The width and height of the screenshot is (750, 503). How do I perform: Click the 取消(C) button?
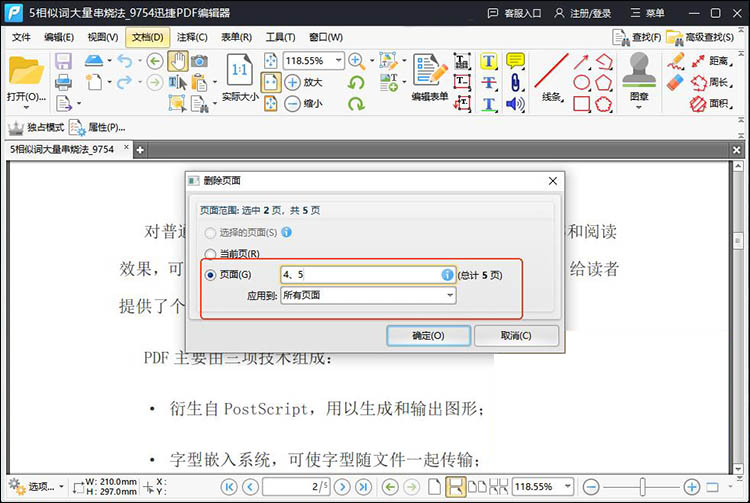pyautogui.click(x=516, y=336)
